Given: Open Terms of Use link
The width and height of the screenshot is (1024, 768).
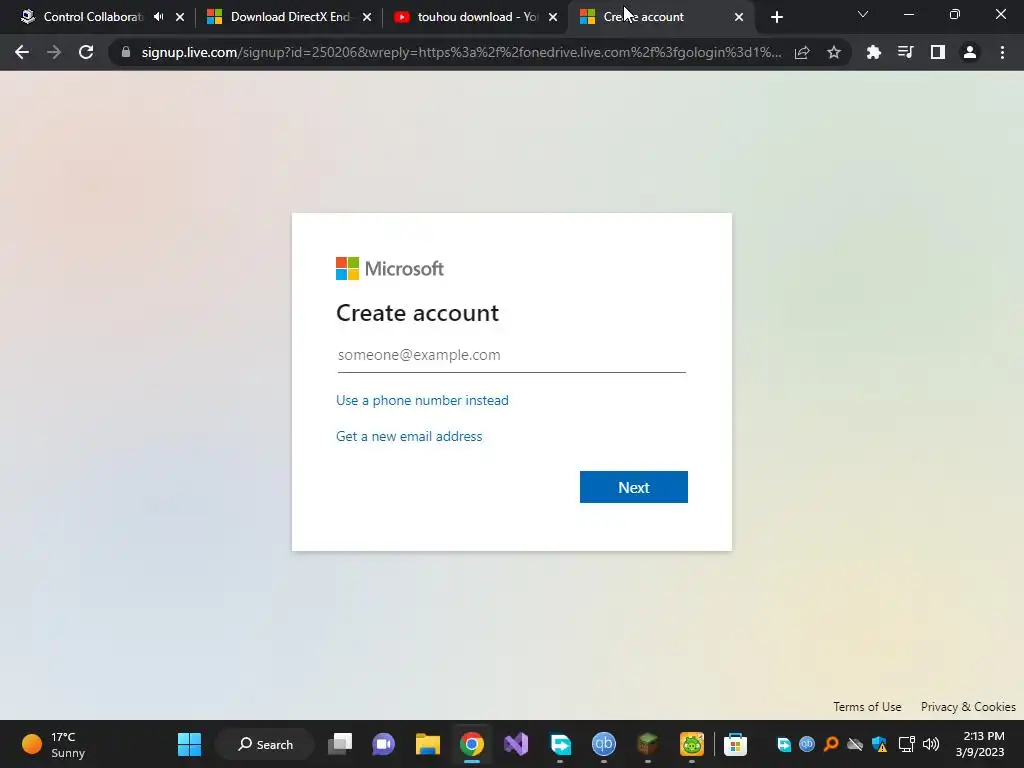Looking at the screenshot, I should click(x=867, y=707).
